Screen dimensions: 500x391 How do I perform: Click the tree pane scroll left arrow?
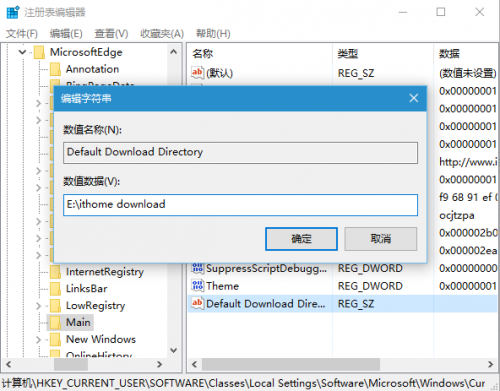point(9,364)
